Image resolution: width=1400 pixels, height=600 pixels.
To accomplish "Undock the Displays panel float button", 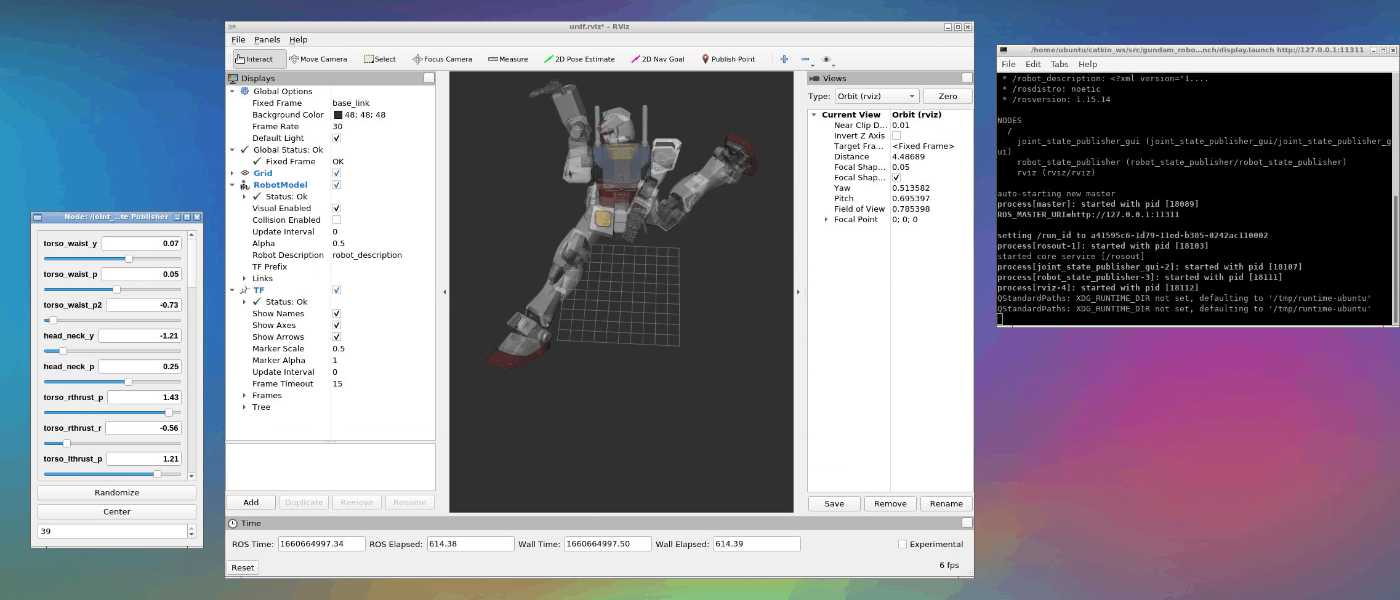I will tap(428, 78).
